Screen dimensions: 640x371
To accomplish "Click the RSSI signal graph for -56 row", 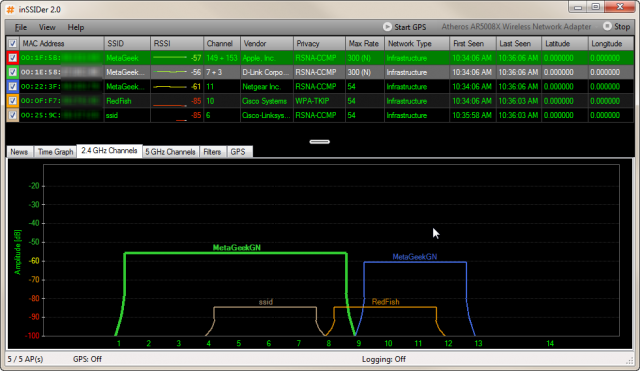I will (170, 72).
